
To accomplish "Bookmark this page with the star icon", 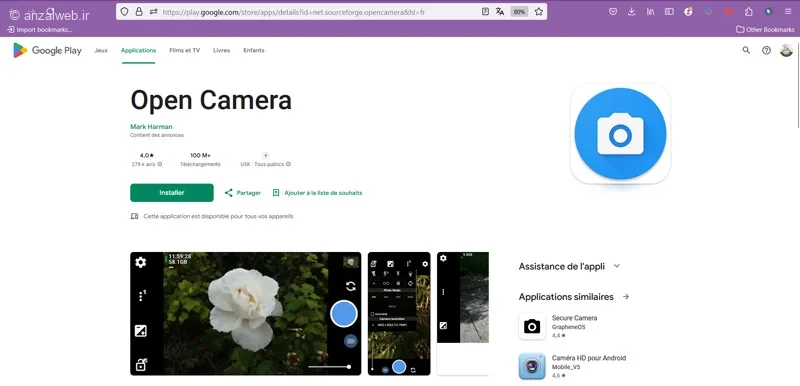I will [539, 12].
